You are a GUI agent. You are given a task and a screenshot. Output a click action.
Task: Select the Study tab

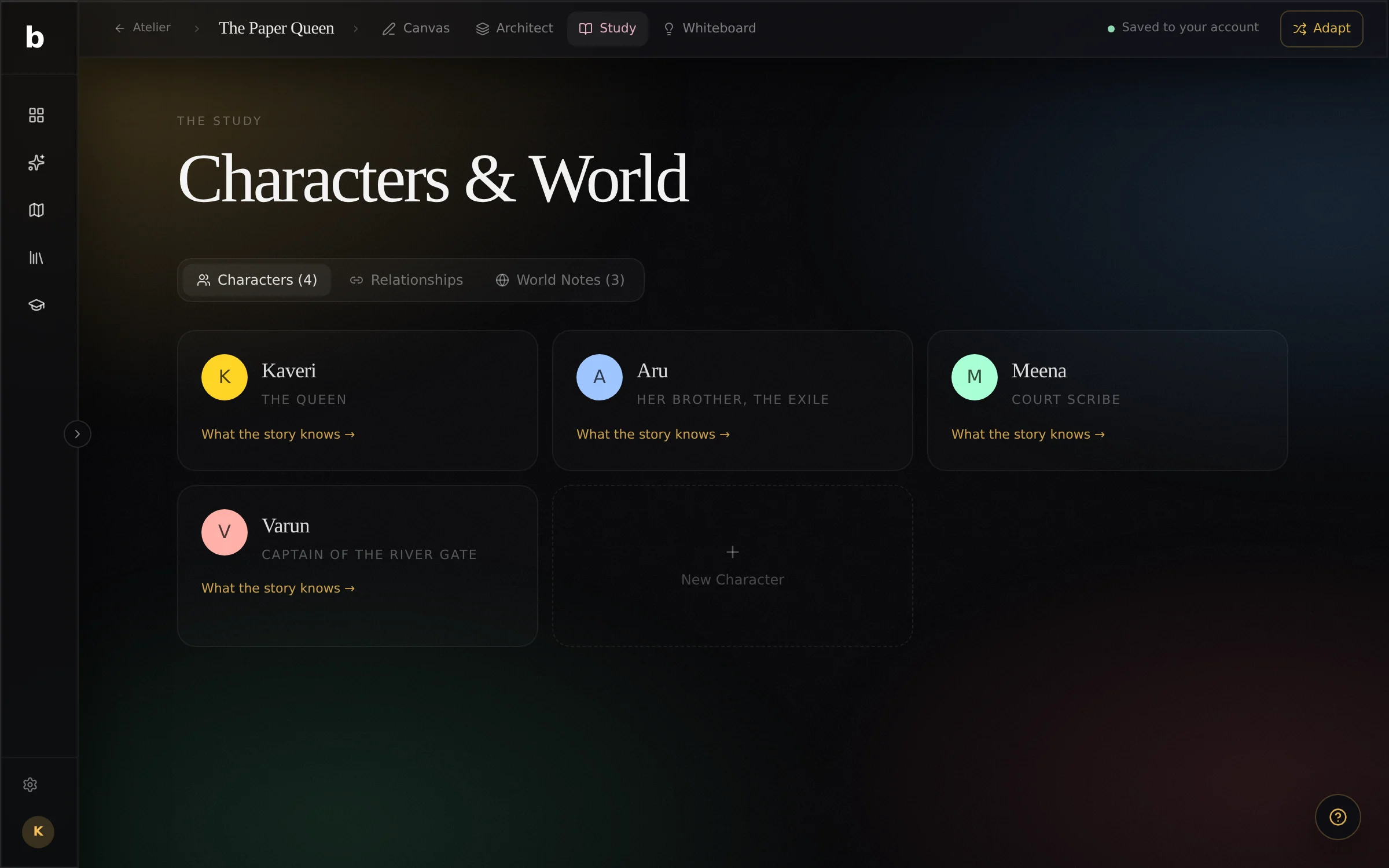[x=607, y=28]
